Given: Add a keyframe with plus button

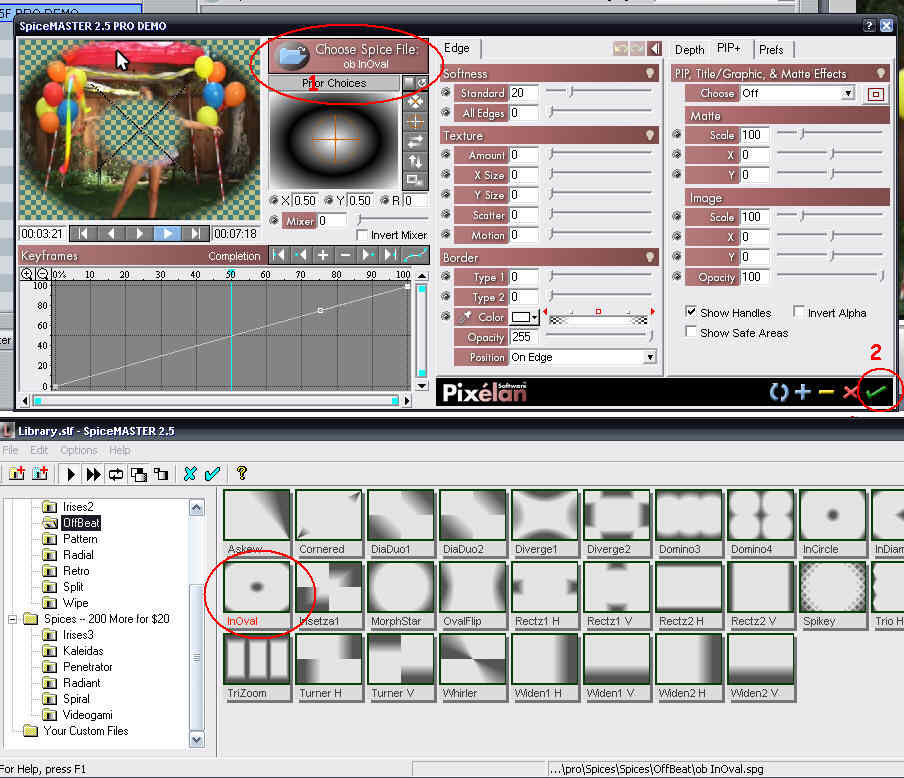Looking at the screenshot, I should coord(323,255).
